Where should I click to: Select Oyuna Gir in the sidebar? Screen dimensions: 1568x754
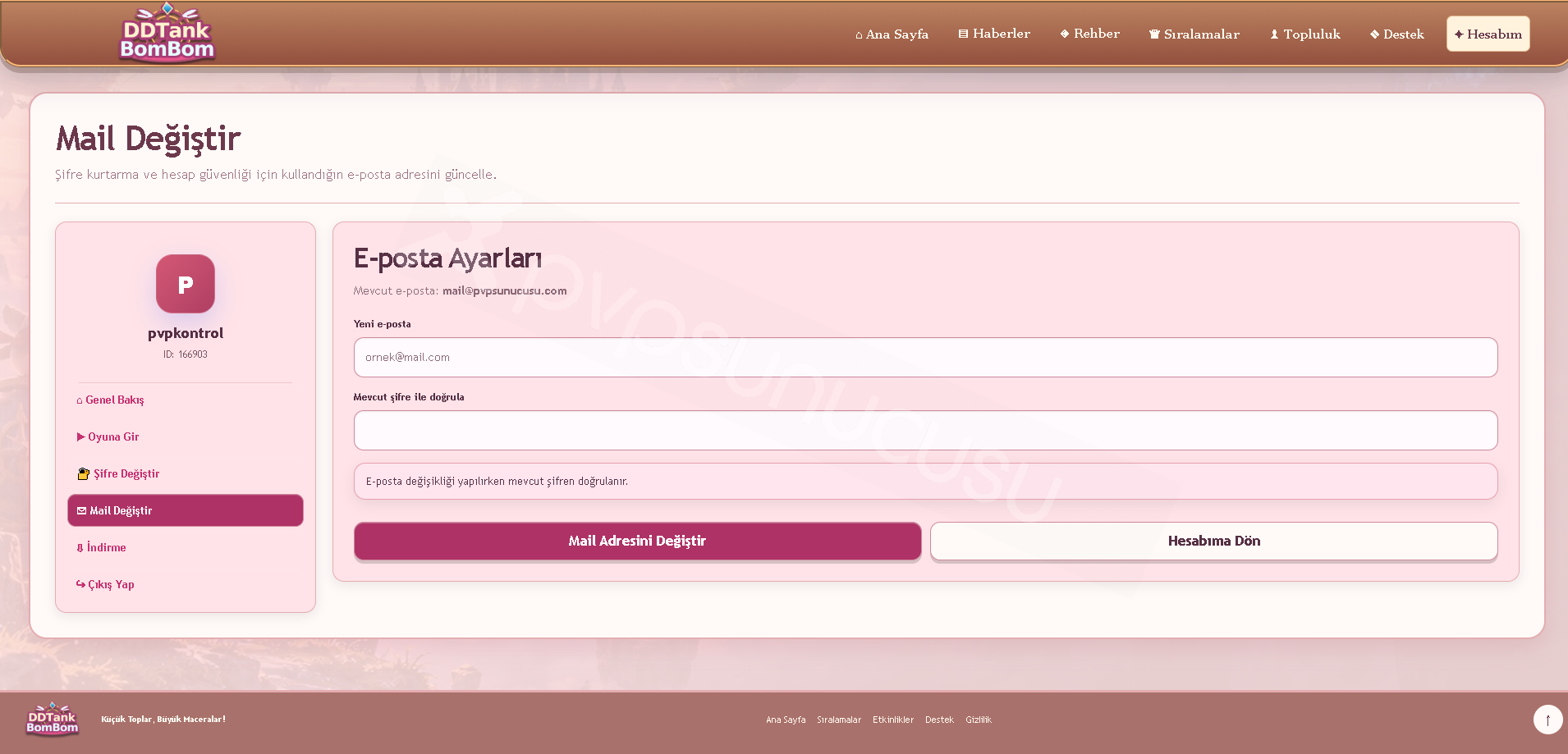[186, 436]
